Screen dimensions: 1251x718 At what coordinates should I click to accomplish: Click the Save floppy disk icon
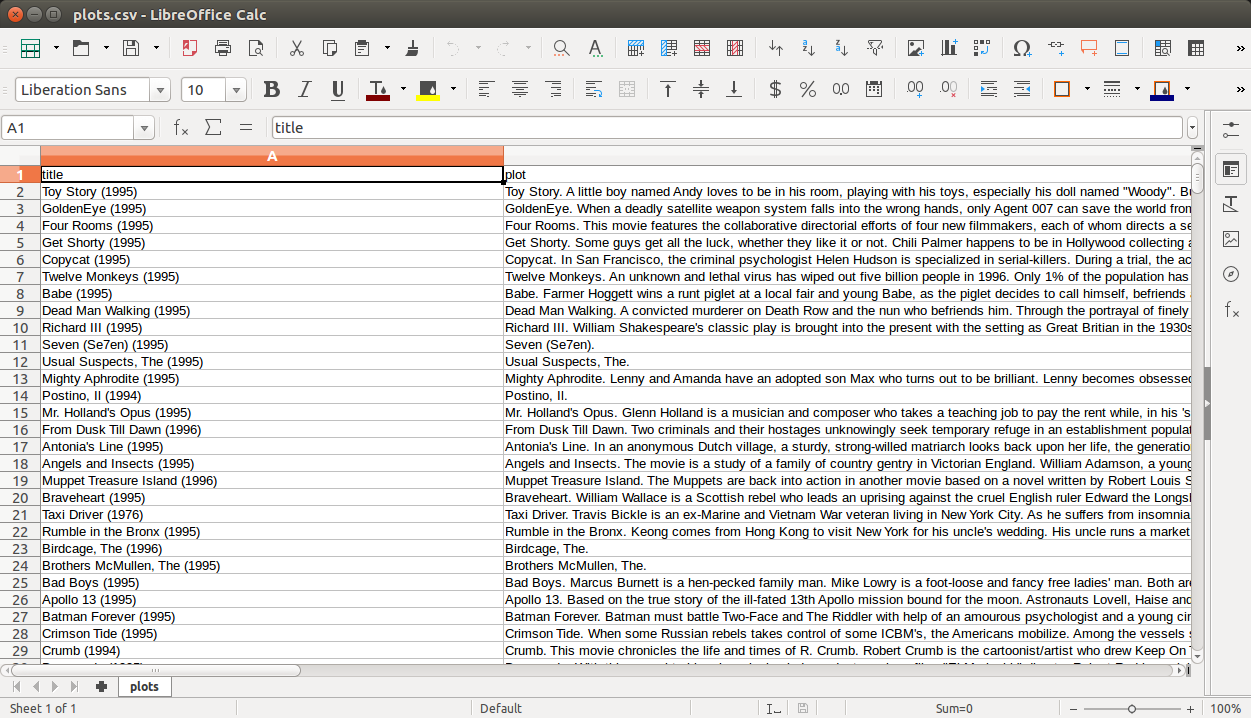tap(131, 48)
